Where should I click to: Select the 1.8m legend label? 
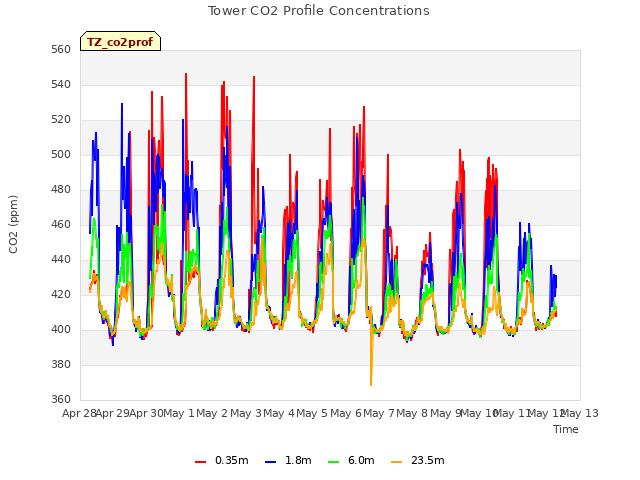(298, 460)
